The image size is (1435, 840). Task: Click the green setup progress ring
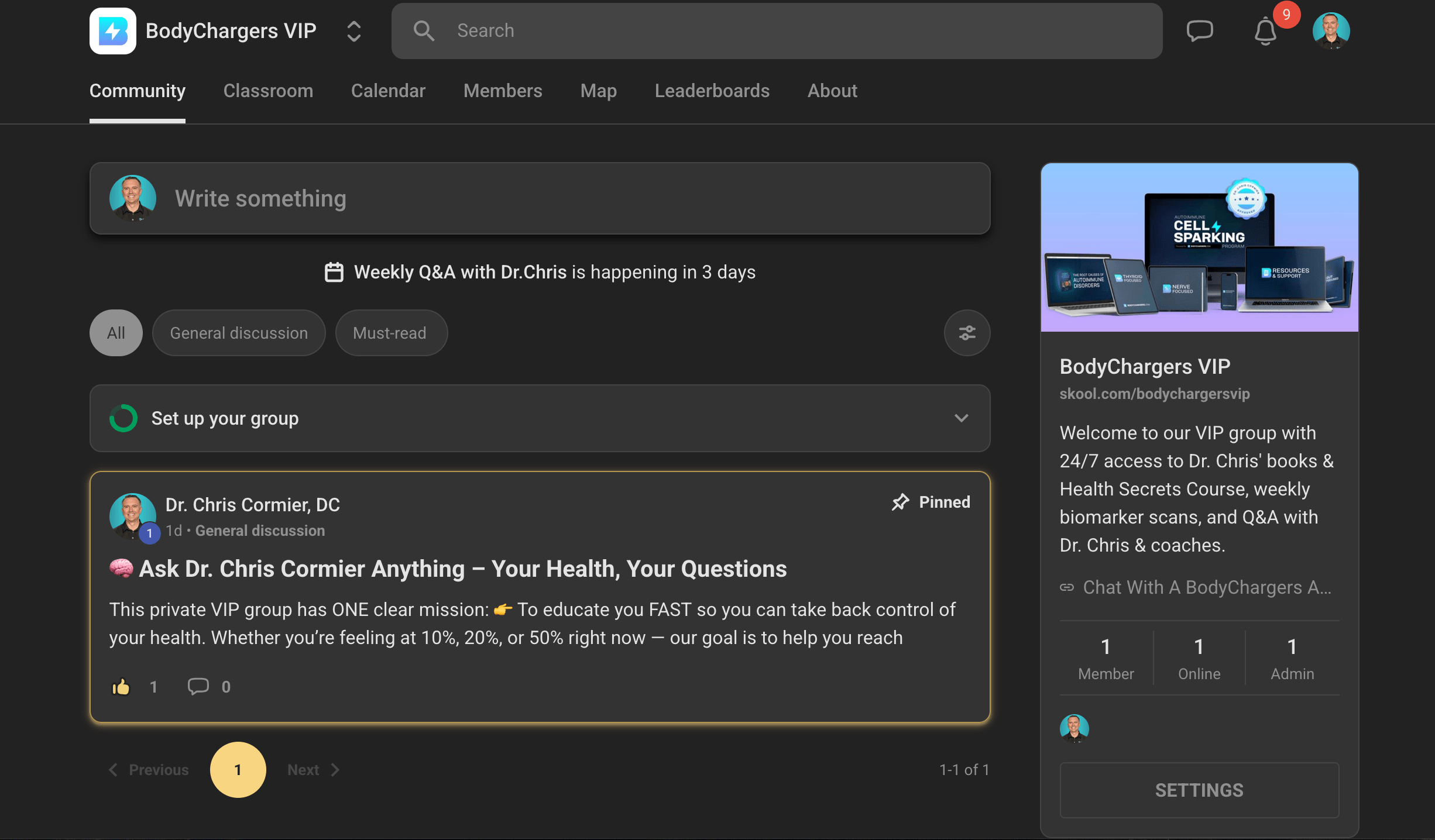[123, 418]
